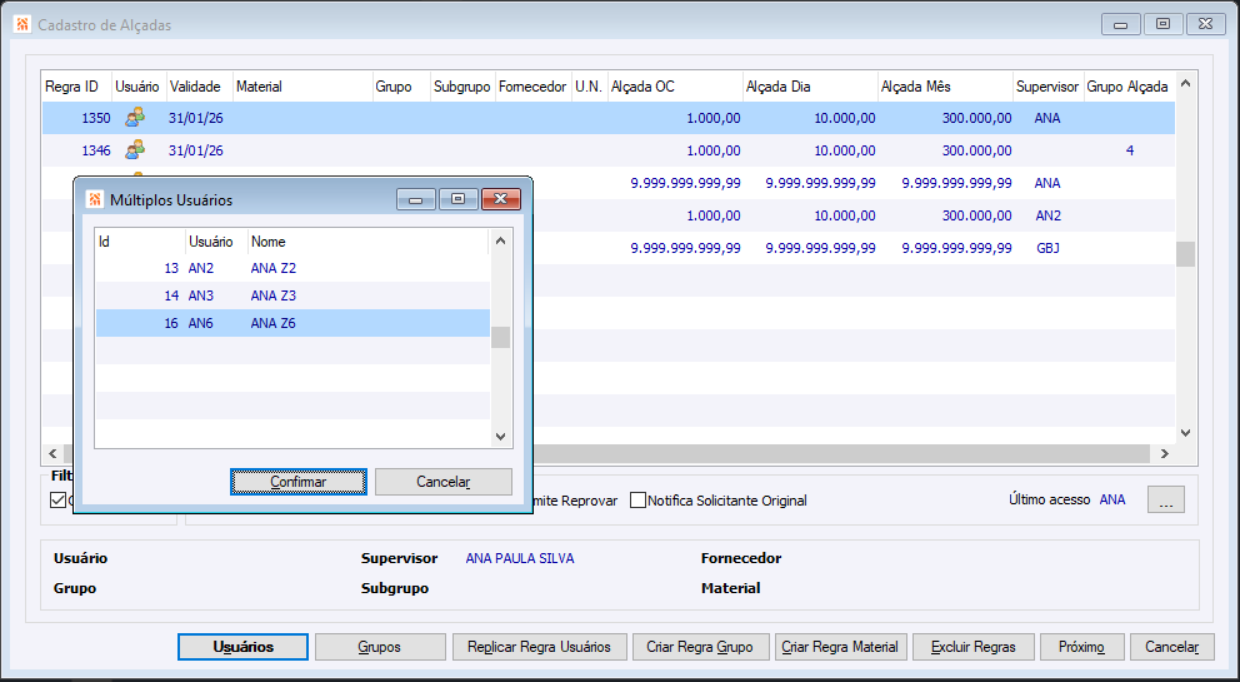The height and width of the screenshot is (682, 1240).
Task: Click supervisor AN2 cell in main grid
Action: point(1047,216)
